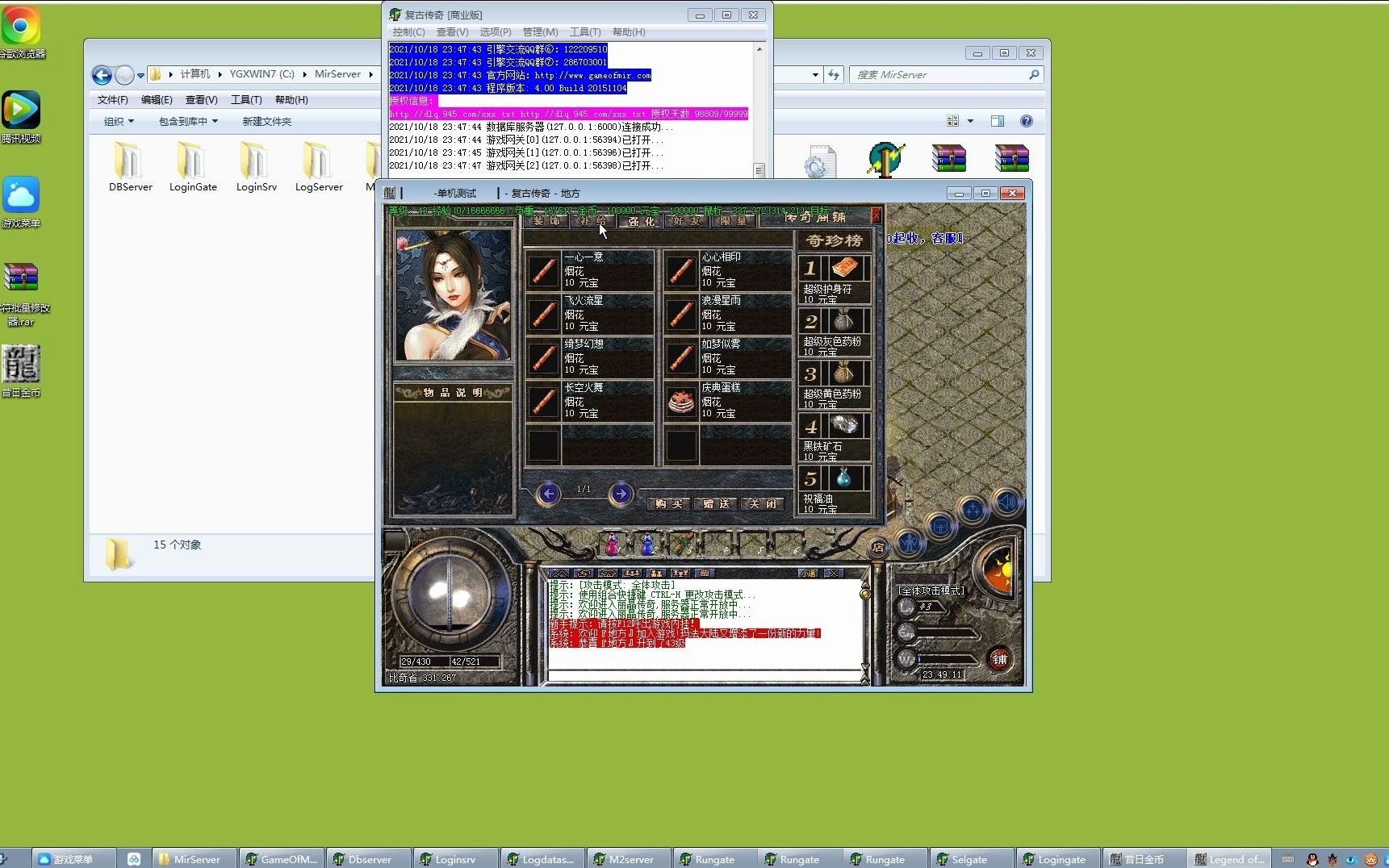Toggle the Explorer preview pane button
Image resolution: width=1389 pixels, height=868 pixels.
click(x=998, y=121)
